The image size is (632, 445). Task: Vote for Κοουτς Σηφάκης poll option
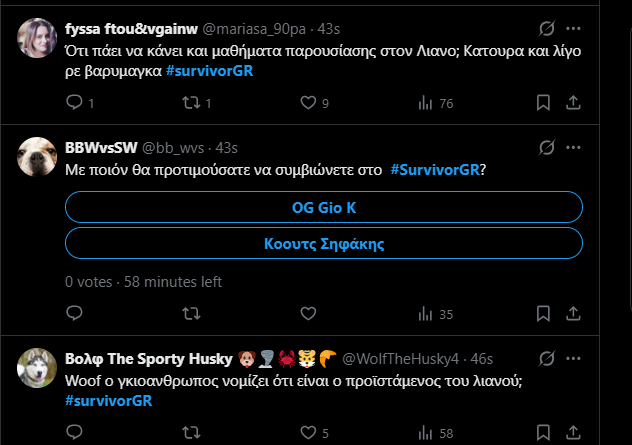pos(324,243)
